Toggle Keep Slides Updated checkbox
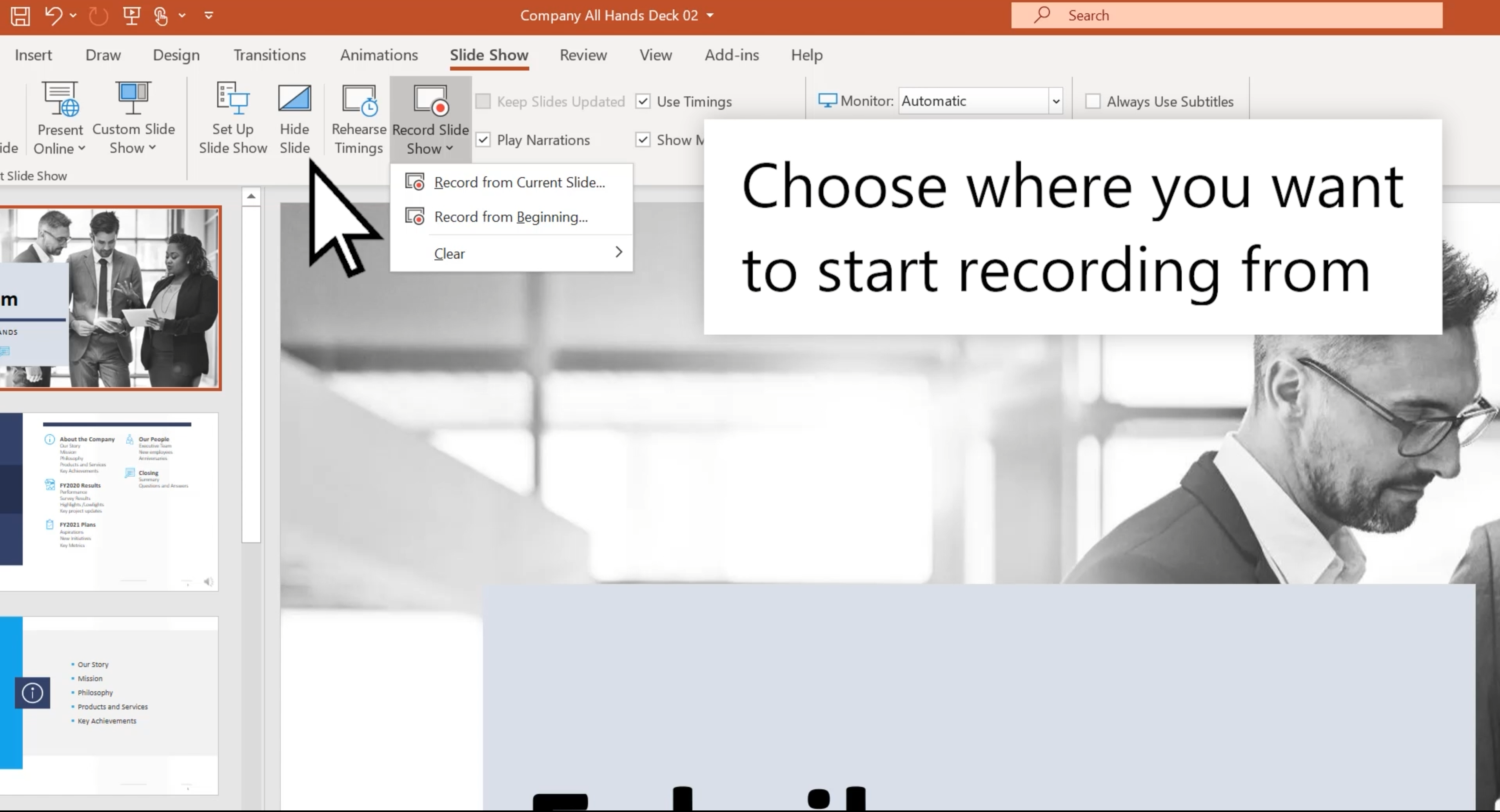The height and width of the screenshot is (812, 1500). (483, 101)
